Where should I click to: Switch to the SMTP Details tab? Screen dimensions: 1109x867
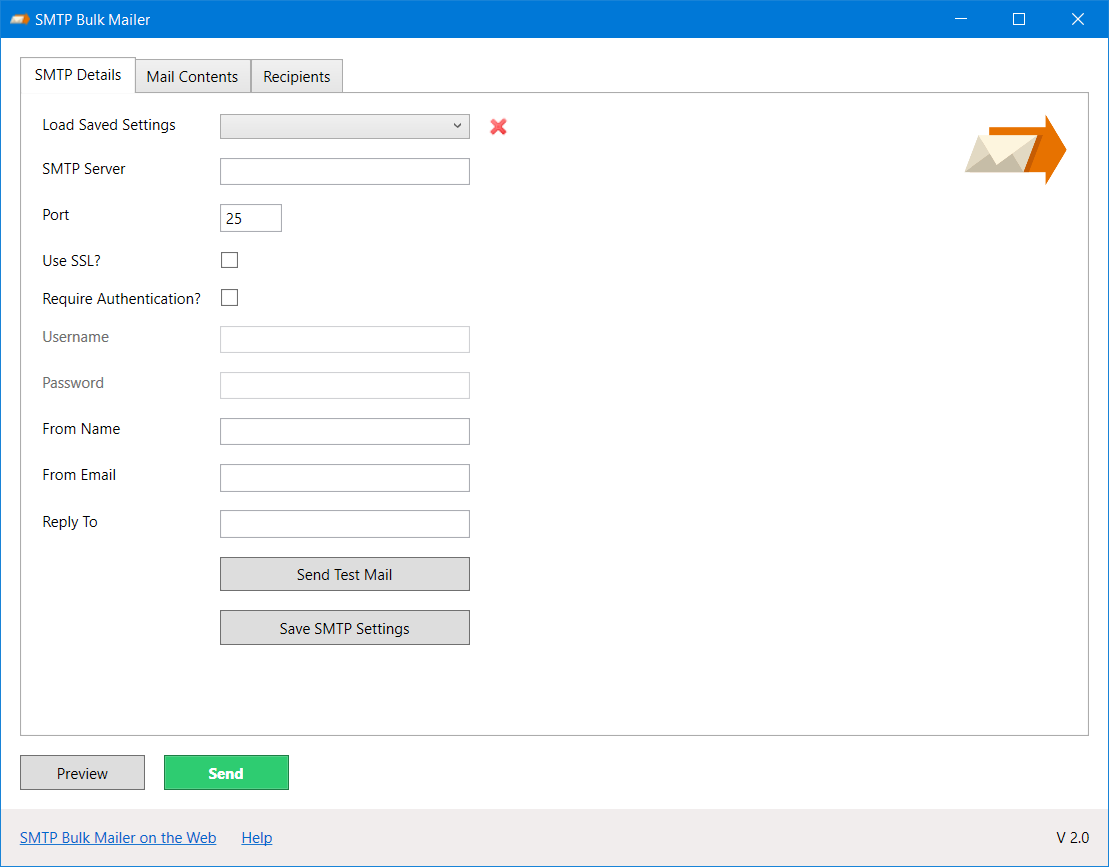(x=78, y=75)
